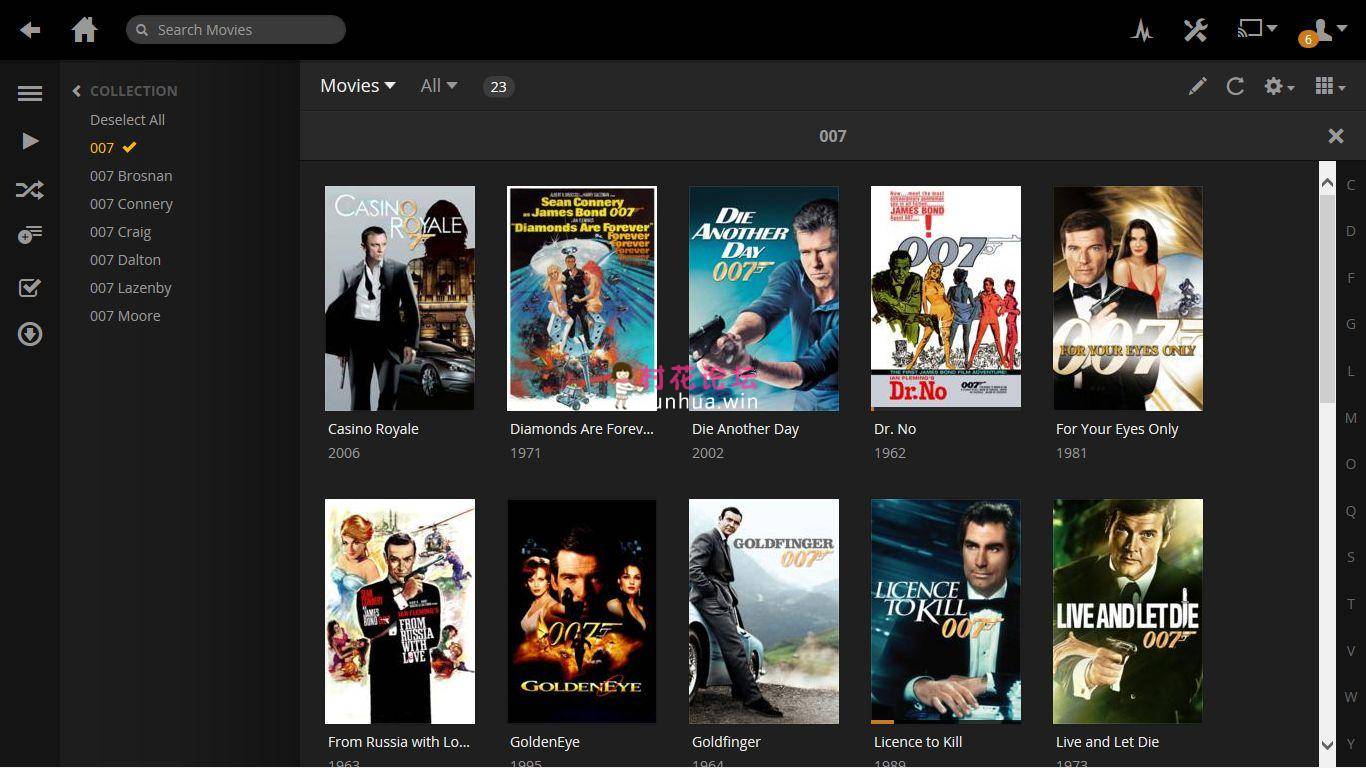Click the 23 items count badge
The height and width of the screenshot is (768, 1366).
pos(498,87)
